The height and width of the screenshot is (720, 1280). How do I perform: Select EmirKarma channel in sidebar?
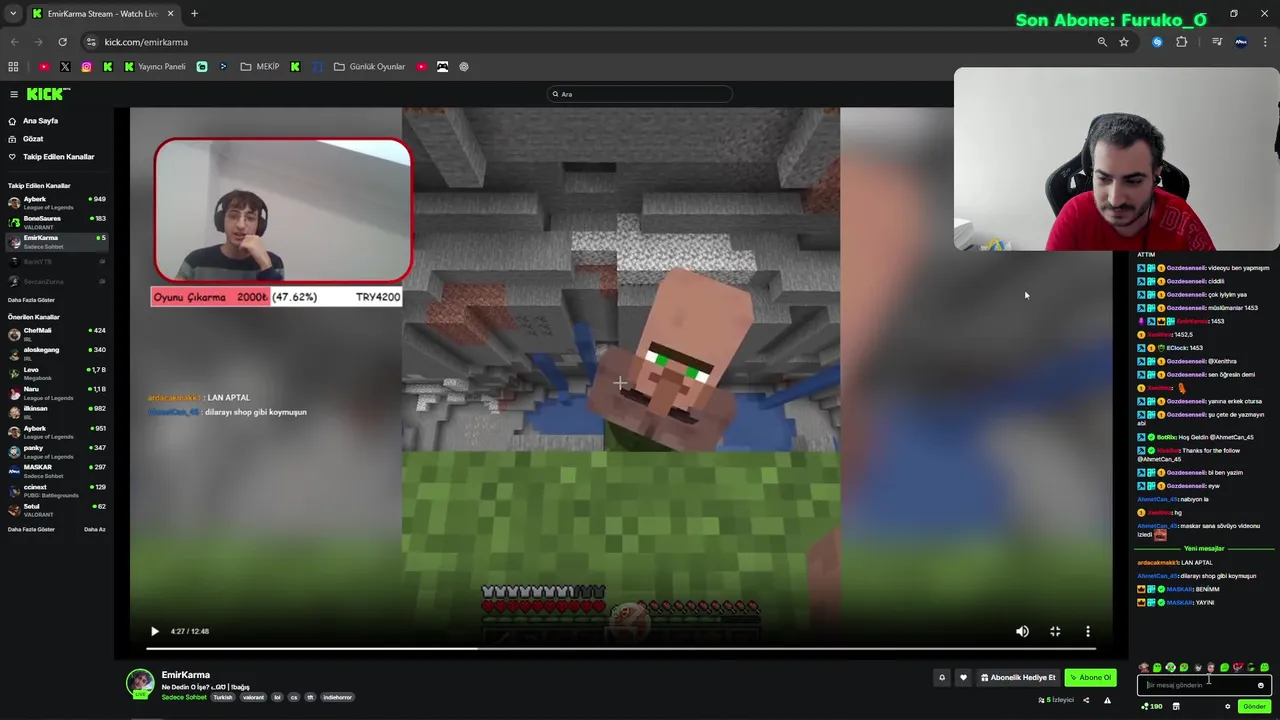[x=56, y=242]
